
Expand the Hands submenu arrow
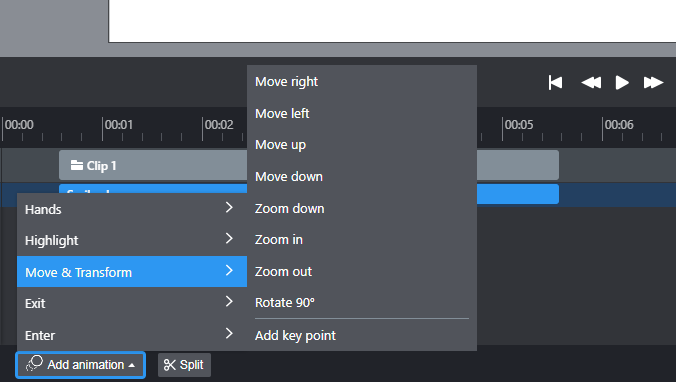point(229,208)
